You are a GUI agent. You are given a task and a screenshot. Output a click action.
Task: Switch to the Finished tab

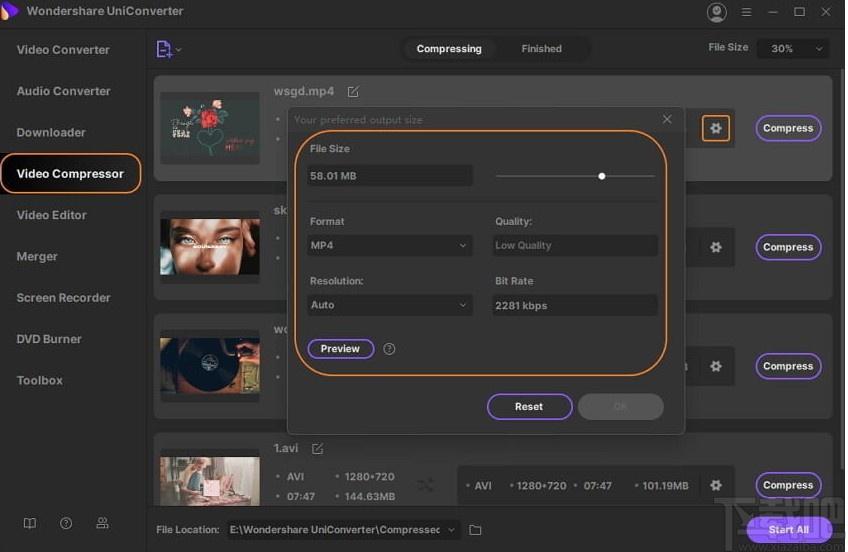tap(541, 49)
